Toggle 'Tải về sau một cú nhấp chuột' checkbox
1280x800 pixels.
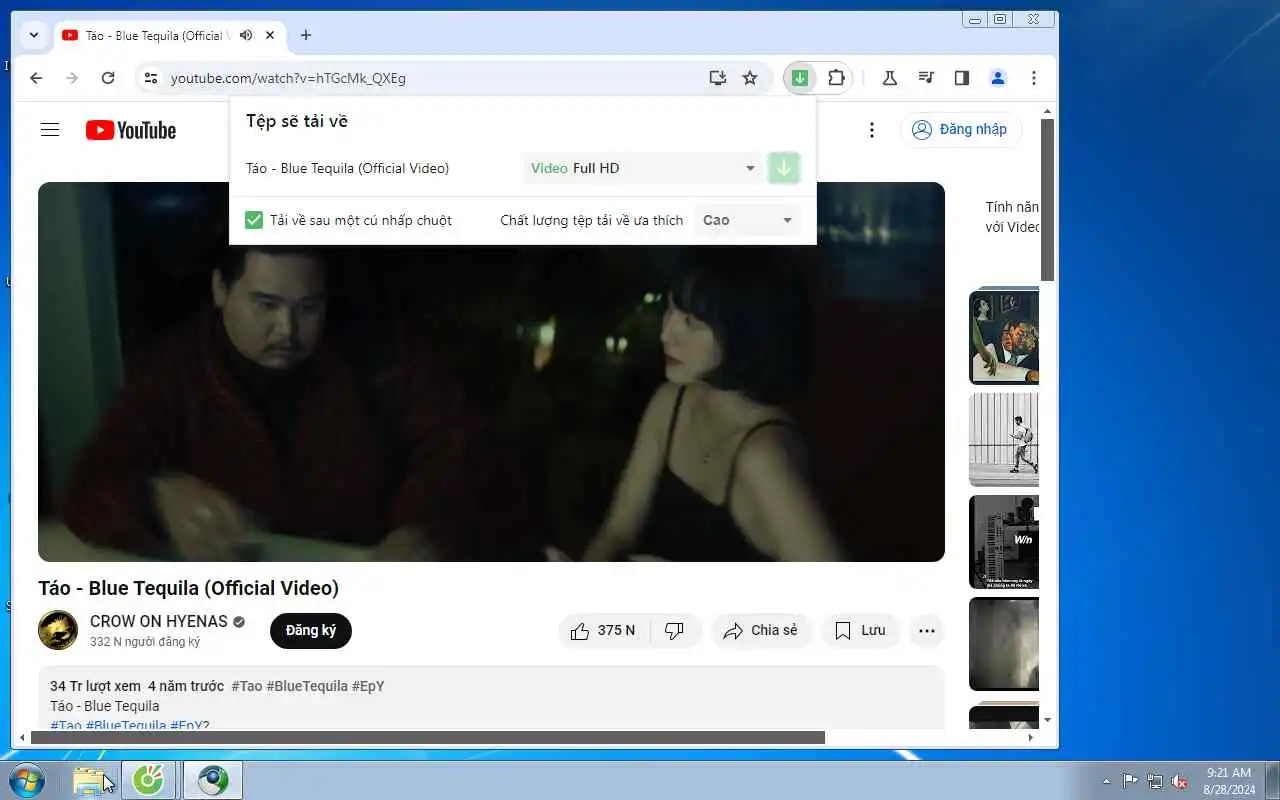coord(254,220)
